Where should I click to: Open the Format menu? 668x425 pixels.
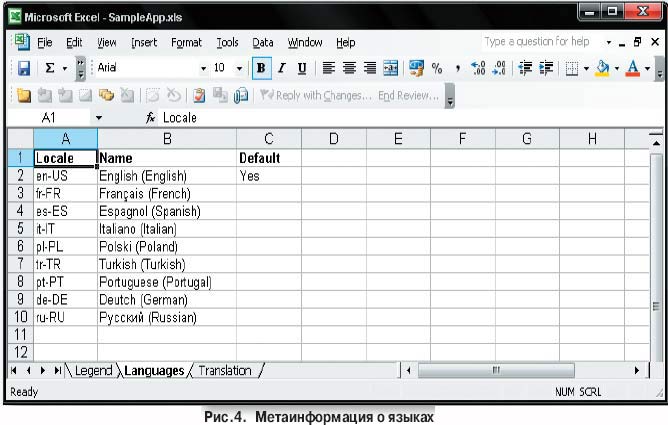tap(186, 43)
